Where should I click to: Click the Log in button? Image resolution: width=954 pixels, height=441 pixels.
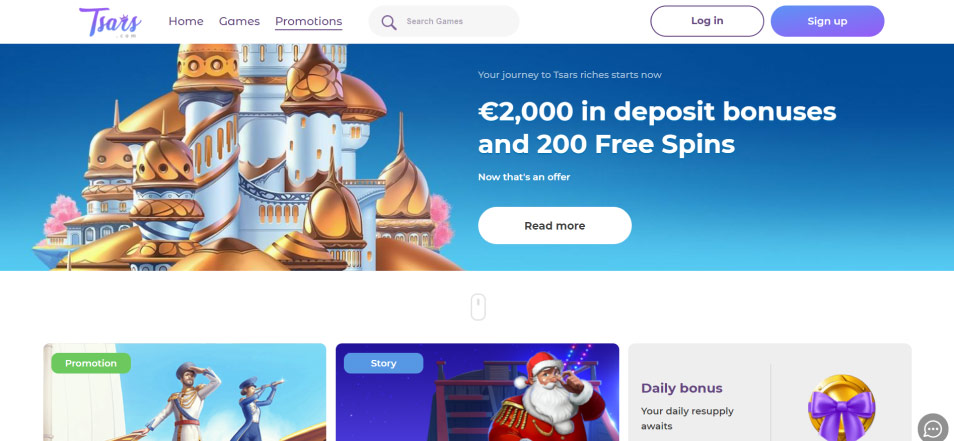click(707, 21)
